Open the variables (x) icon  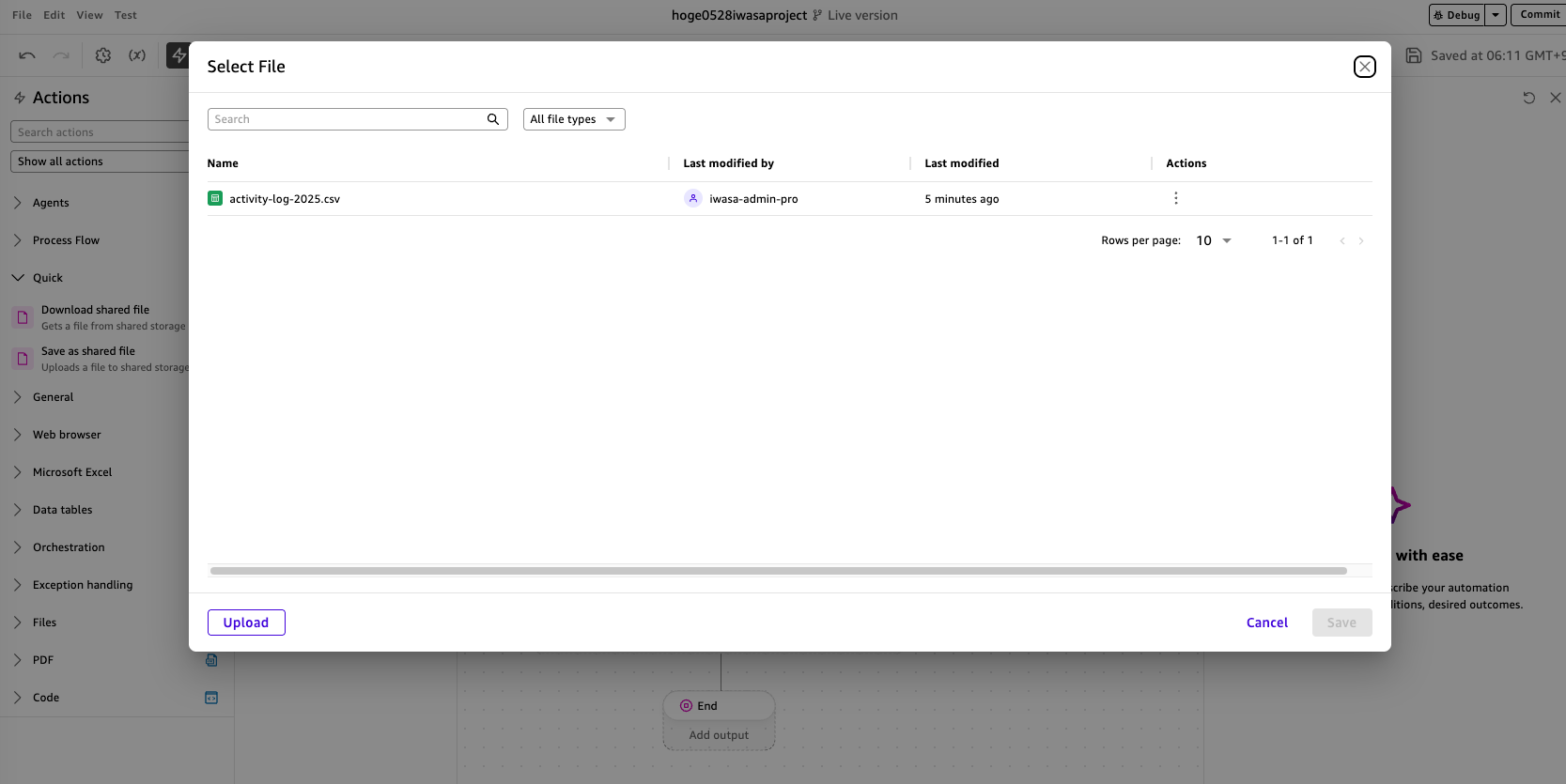[x=137, y=55]
